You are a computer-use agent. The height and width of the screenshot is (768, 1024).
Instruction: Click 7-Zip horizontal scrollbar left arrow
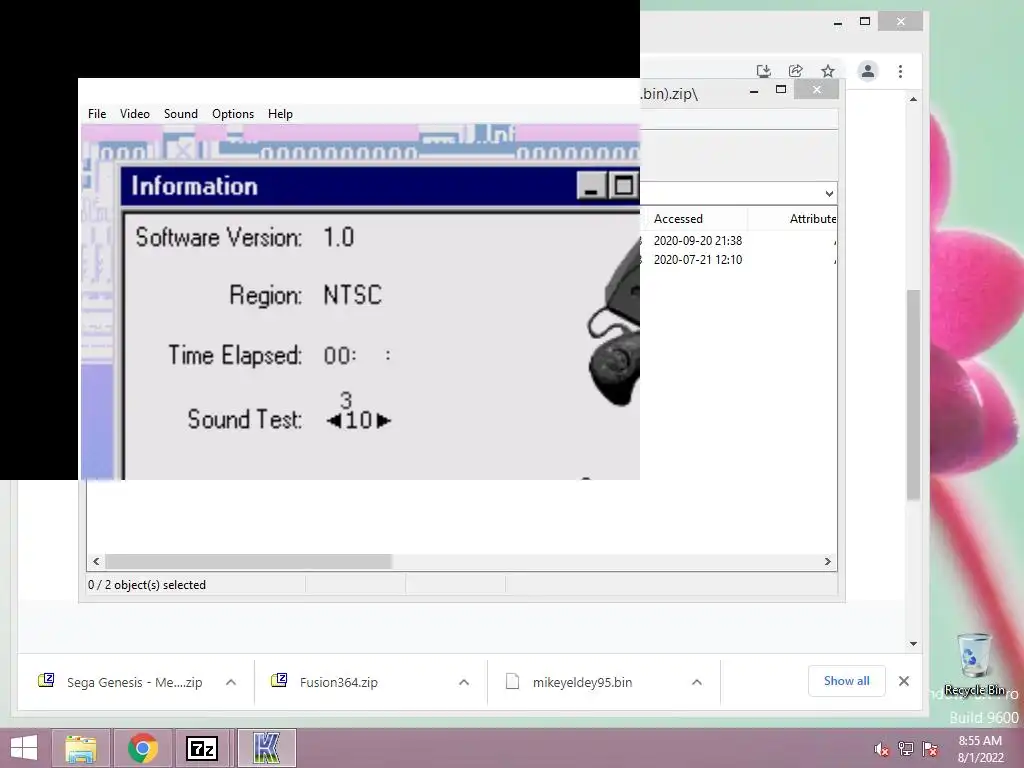96,561
